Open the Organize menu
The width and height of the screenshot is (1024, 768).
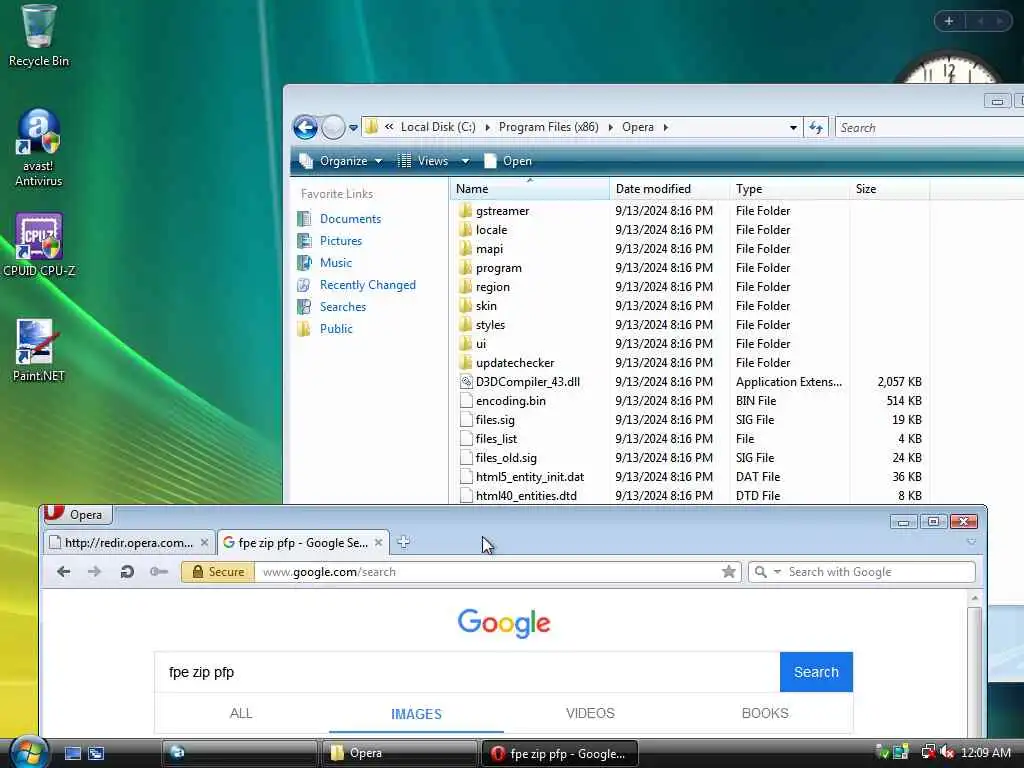click(341, 161)
